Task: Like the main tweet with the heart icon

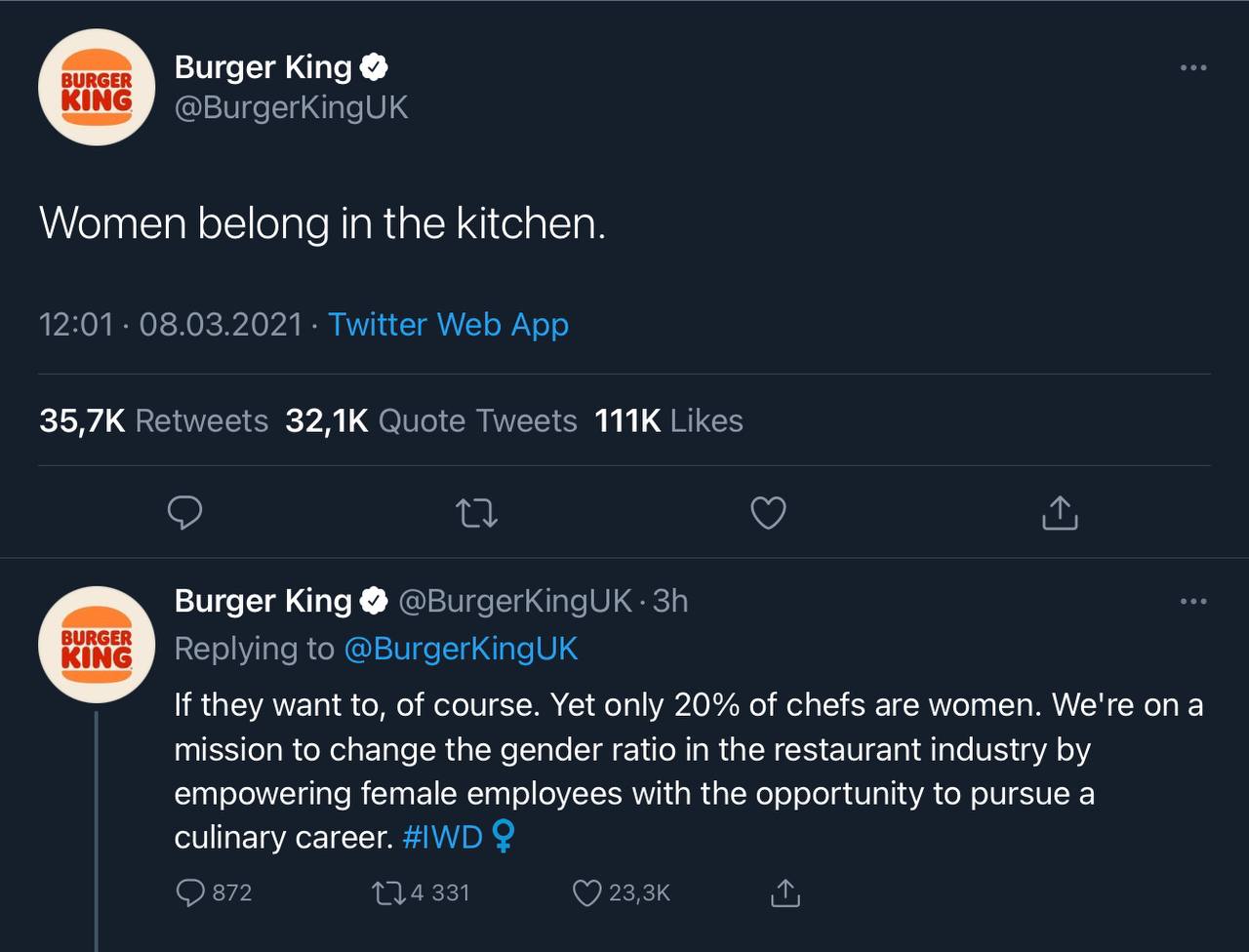Action: pyautogui.click(x=768, y=513)
